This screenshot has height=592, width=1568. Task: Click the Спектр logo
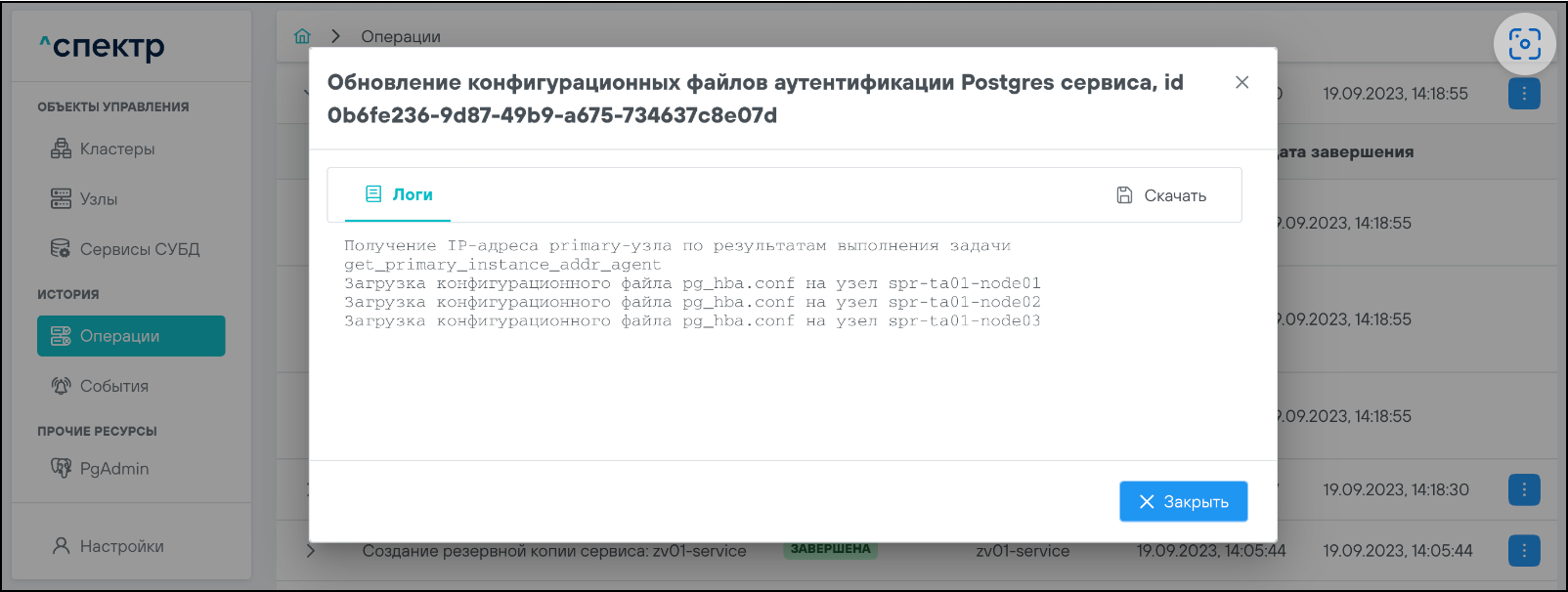(102, 46)
